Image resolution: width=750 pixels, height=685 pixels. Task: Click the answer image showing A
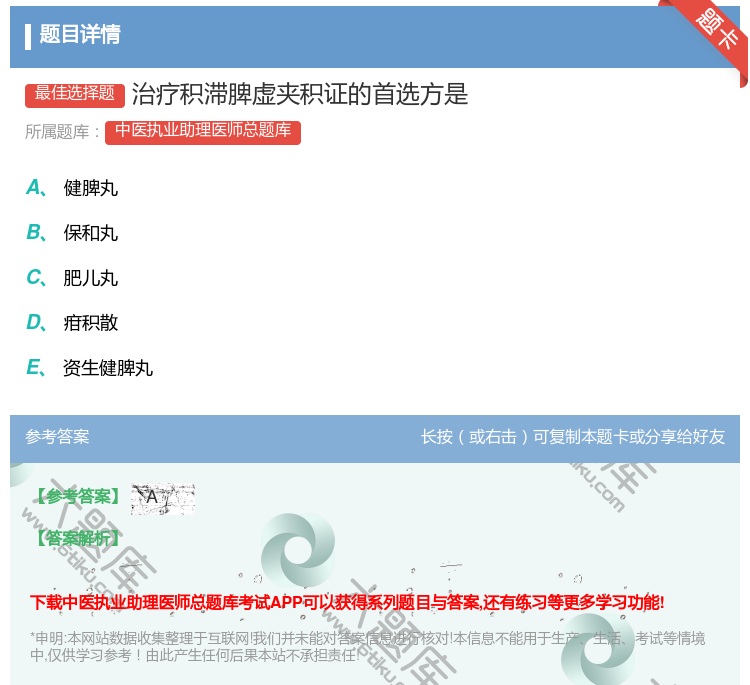[163, 498]
